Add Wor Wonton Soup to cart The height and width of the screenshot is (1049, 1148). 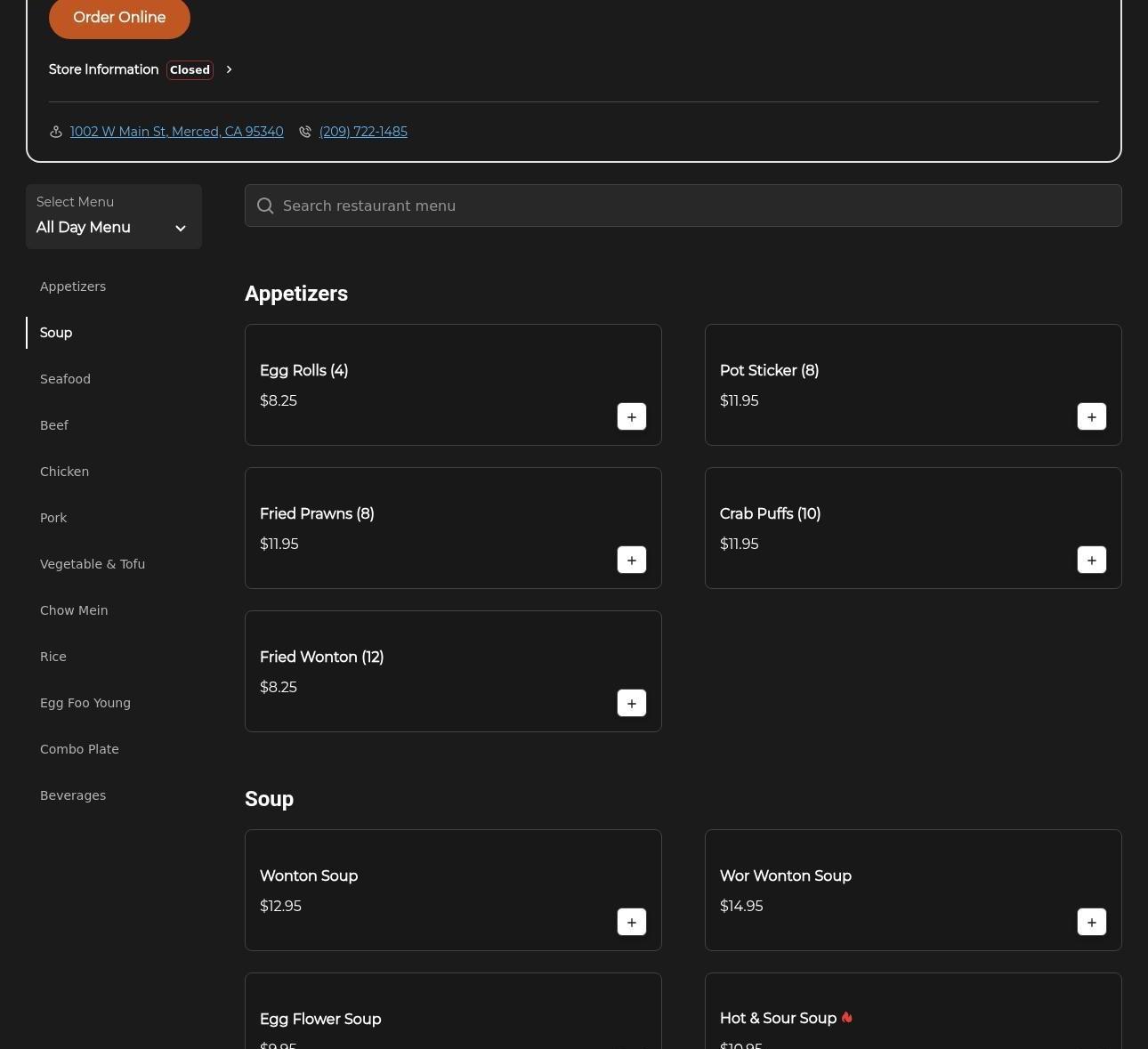(1091, 922)
